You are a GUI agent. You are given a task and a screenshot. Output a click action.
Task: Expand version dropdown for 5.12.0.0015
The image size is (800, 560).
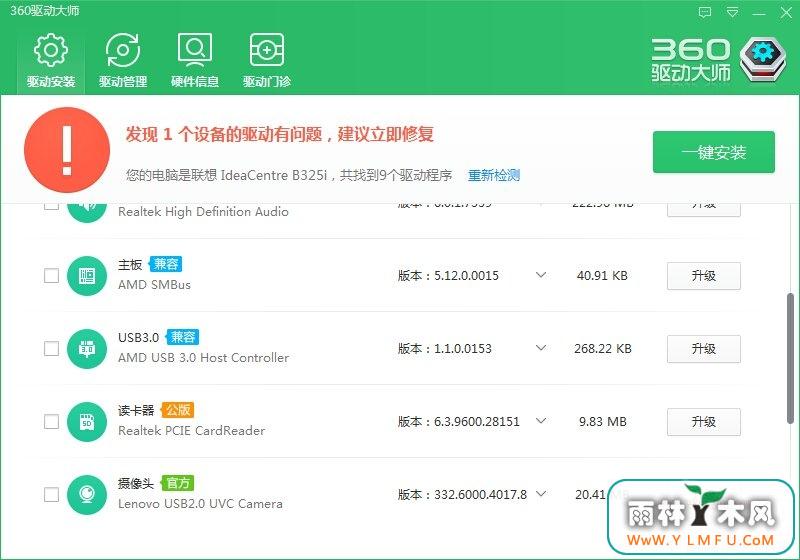[x=541, y=275]
